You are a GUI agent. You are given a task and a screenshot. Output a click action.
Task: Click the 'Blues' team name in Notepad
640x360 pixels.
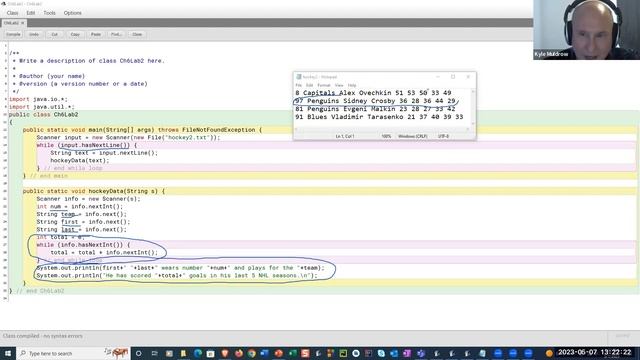[x=317, y=117]
